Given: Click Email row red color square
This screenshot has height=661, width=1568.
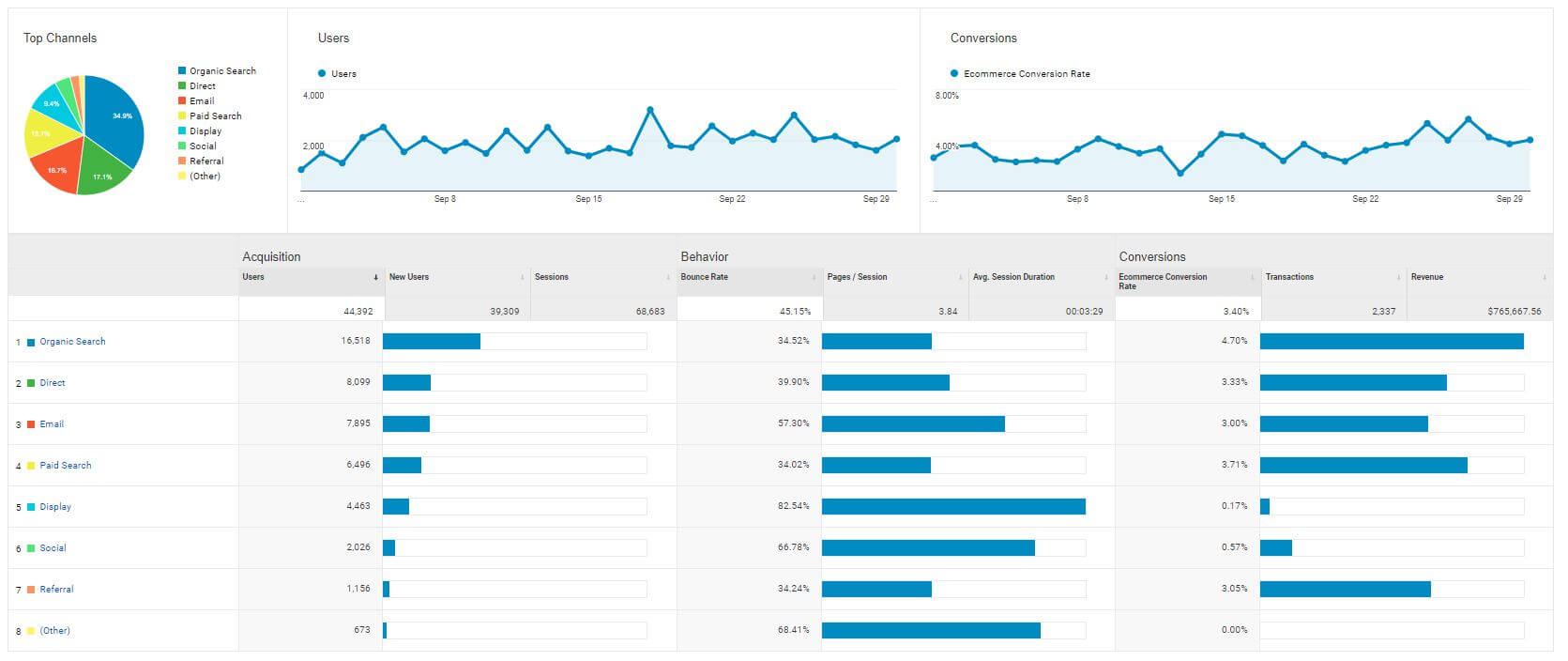Looking at the screenshot, I should pyautogui.click(x=31, y=424).
